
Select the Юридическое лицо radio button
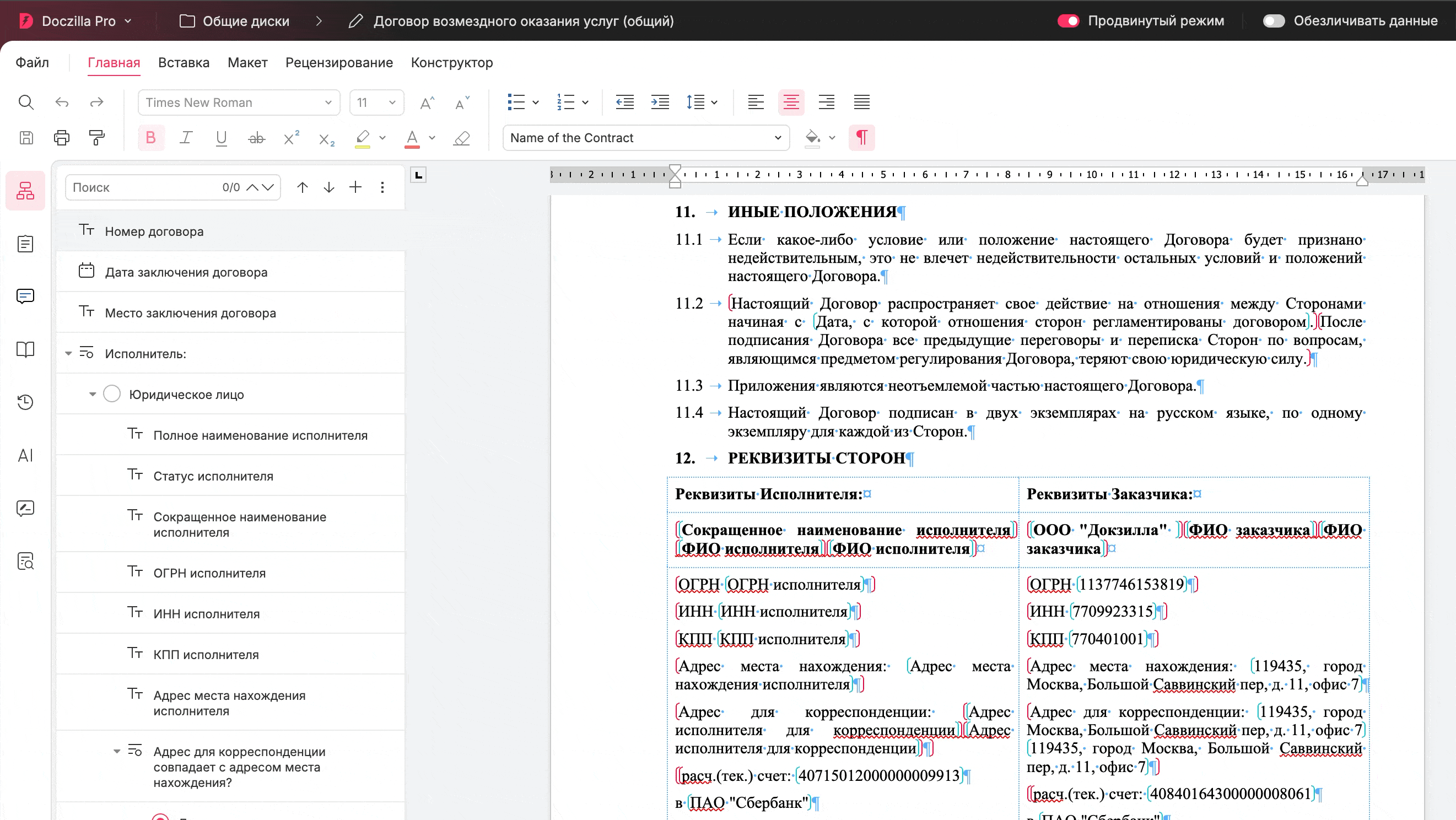(112, 394)
